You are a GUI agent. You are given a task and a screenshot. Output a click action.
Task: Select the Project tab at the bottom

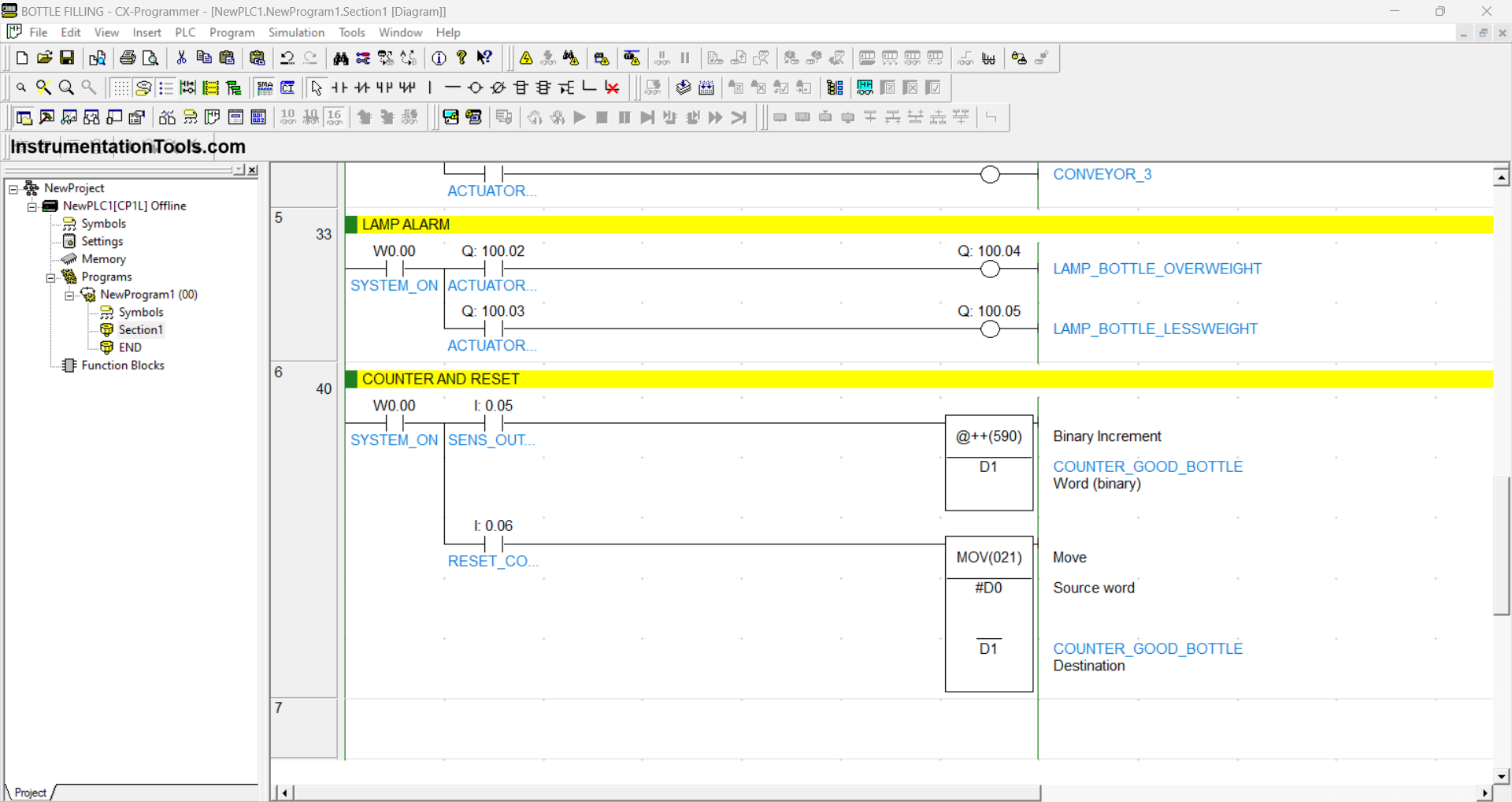coord(30,793)
